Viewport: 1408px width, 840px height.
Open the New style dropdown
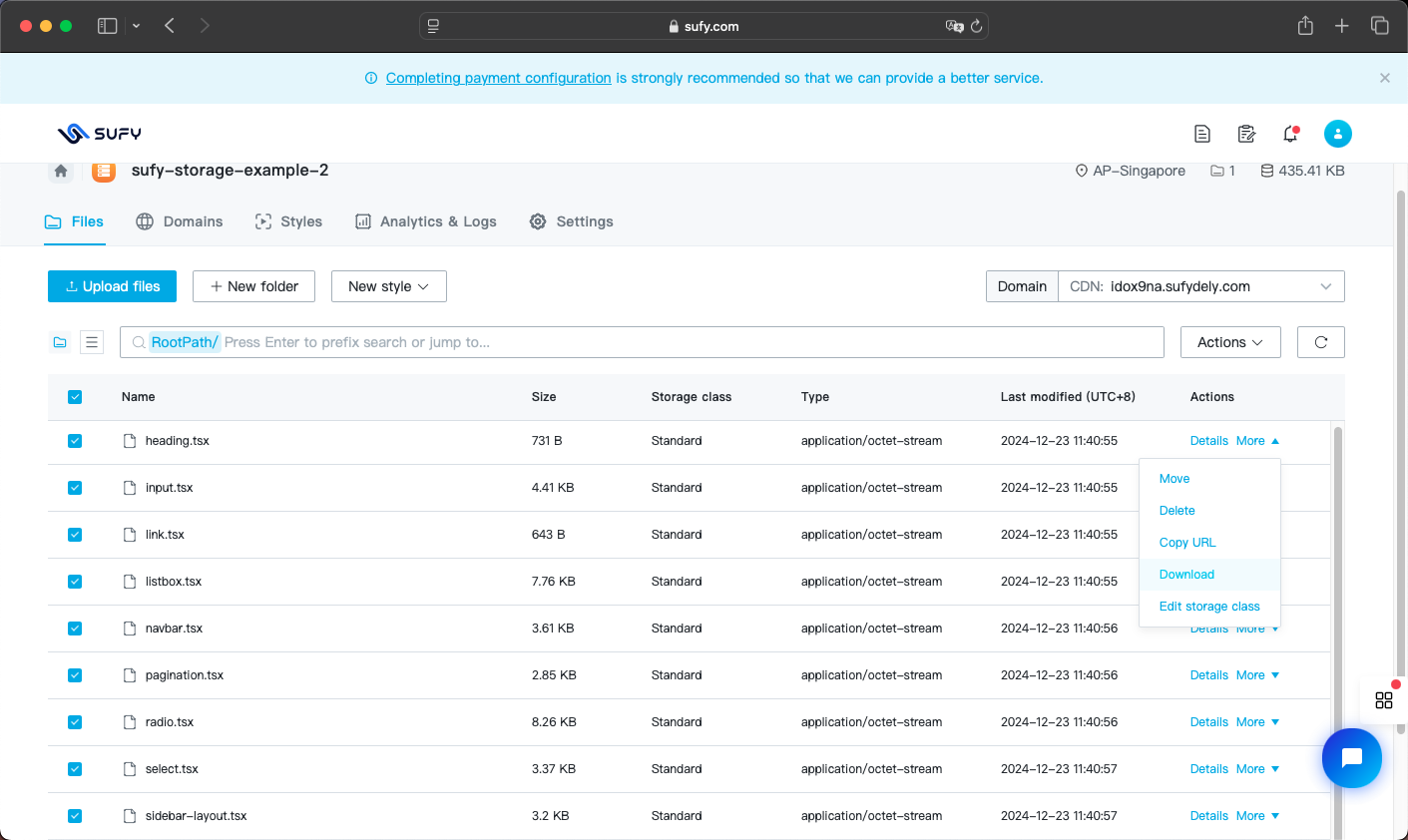point(389,286)
